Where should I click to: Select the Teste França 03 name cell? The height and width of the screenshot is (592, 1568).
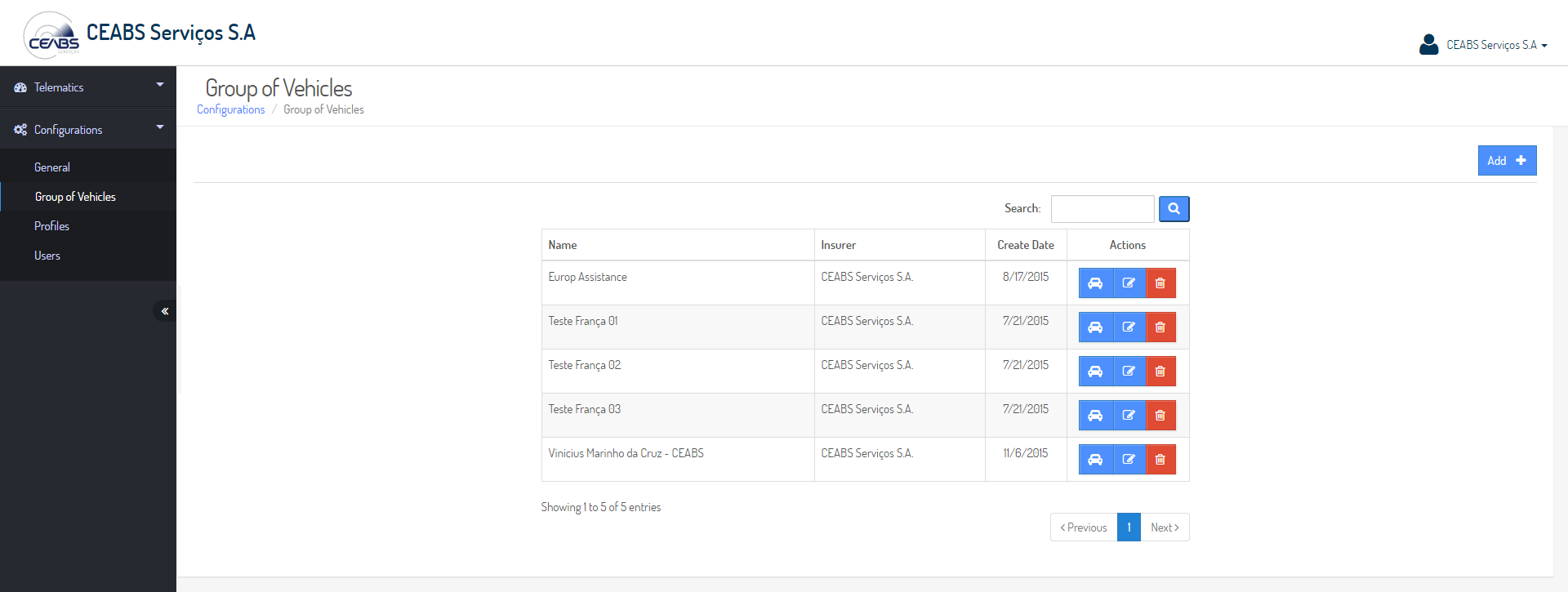678,416
